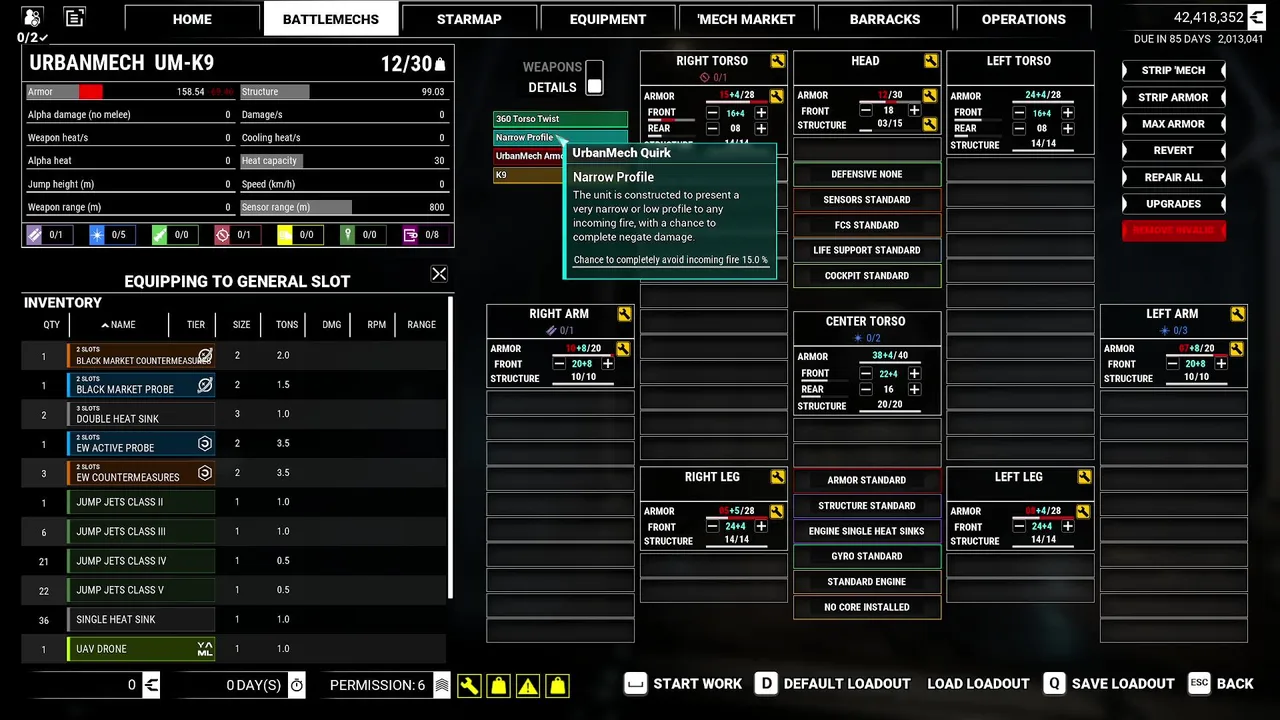The height and width of the screenshot is (720, 1280).
Task: Open the document list icon beside Home
Action: [74, 17]
